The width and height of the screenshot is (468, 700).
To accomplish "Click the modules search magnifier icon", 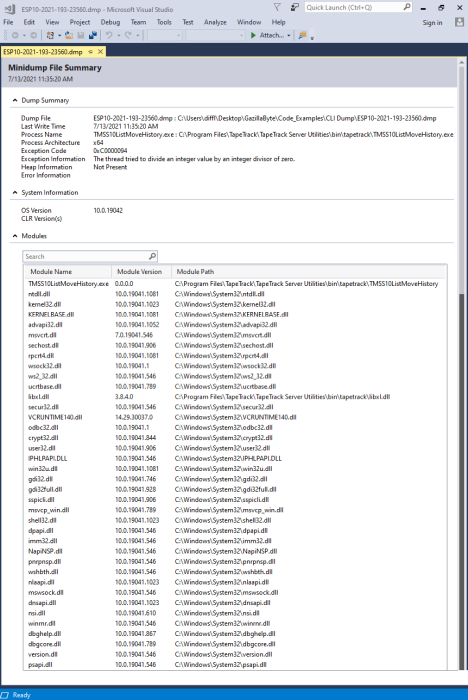I will coord(152,256).
